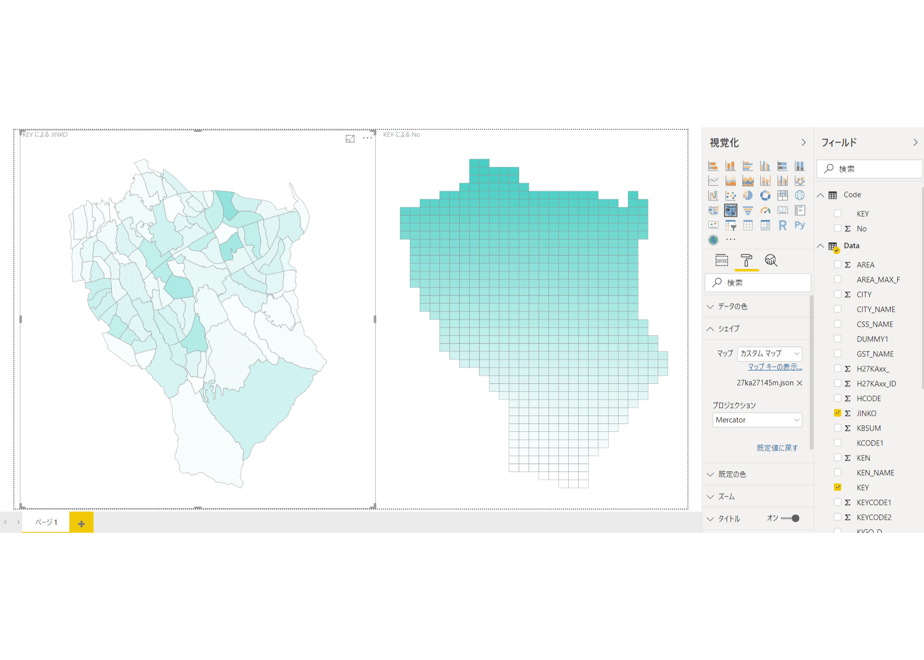Check the AREA field checkbox
Image resolution: width=924 pixels, height=660 pixels.
[x=837, y=265]
